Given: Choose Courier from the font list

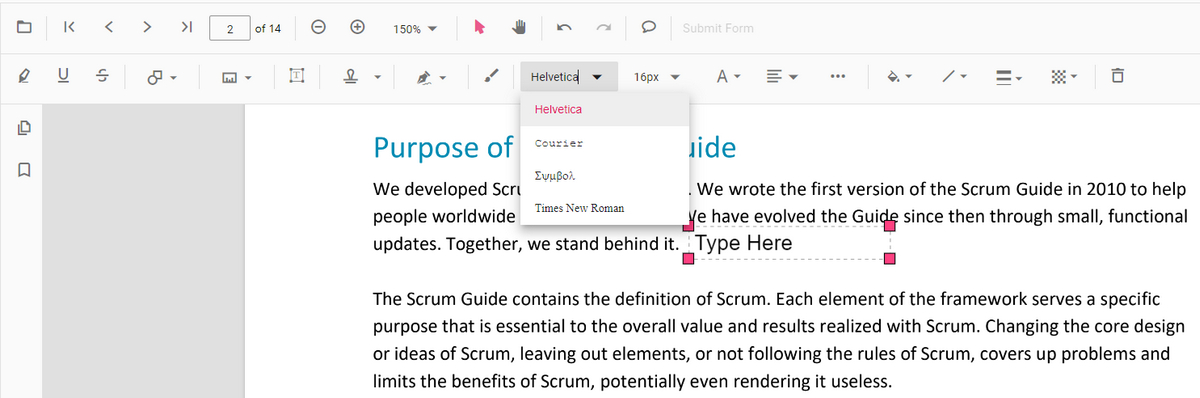Looking at the screenshot, I should coord(604,143).
